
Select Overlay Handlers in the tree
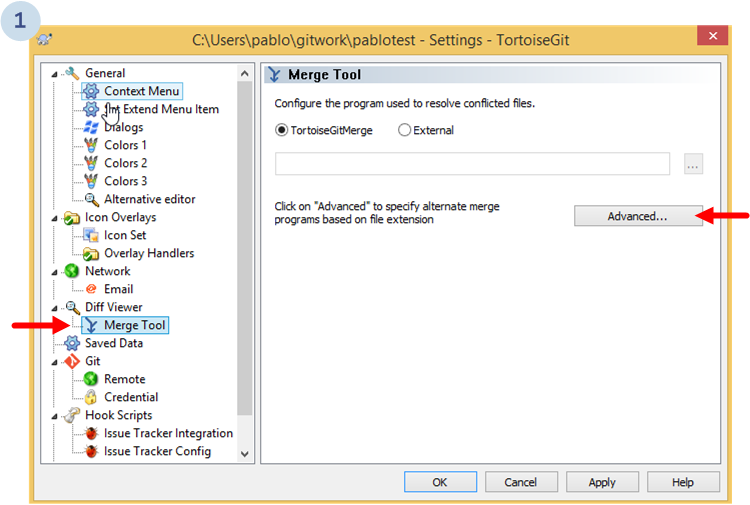coord(149,253)
